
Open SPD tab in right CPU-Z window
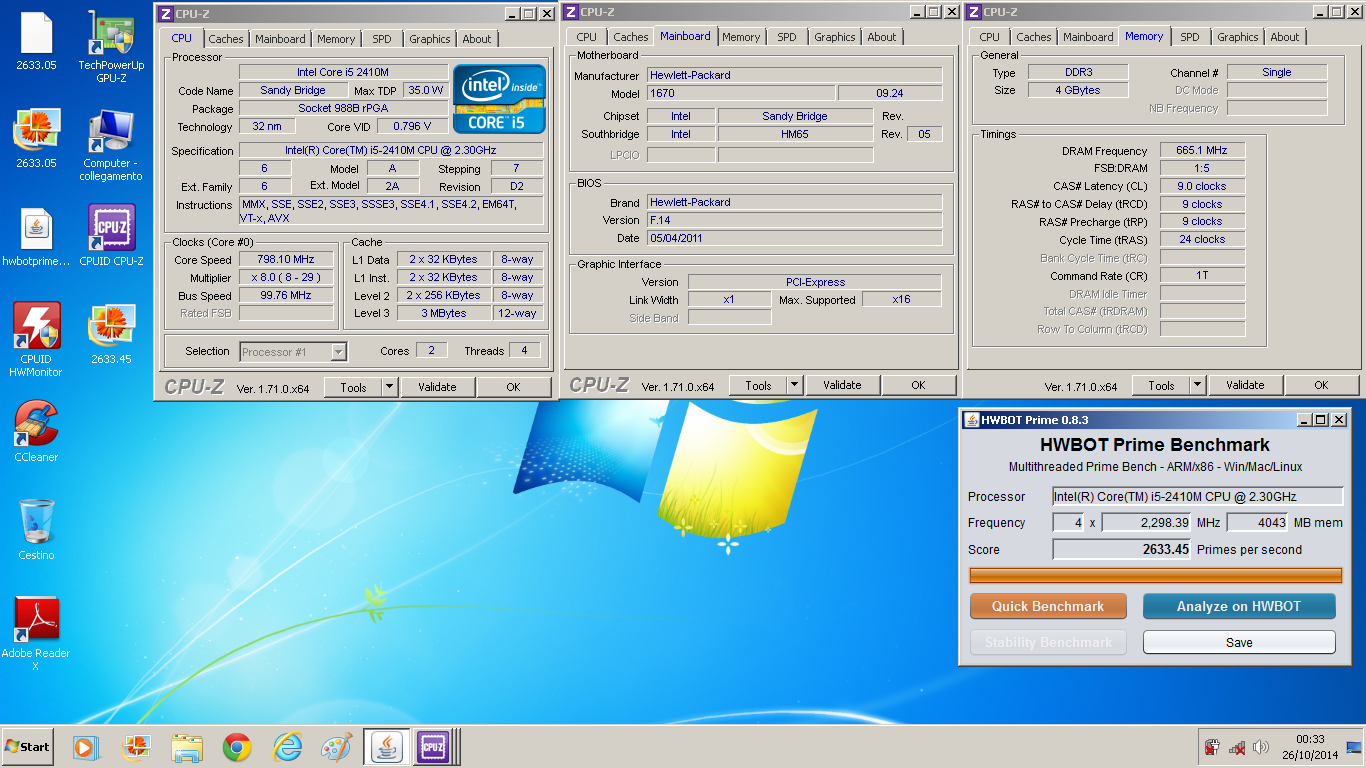click(1190, 37)
